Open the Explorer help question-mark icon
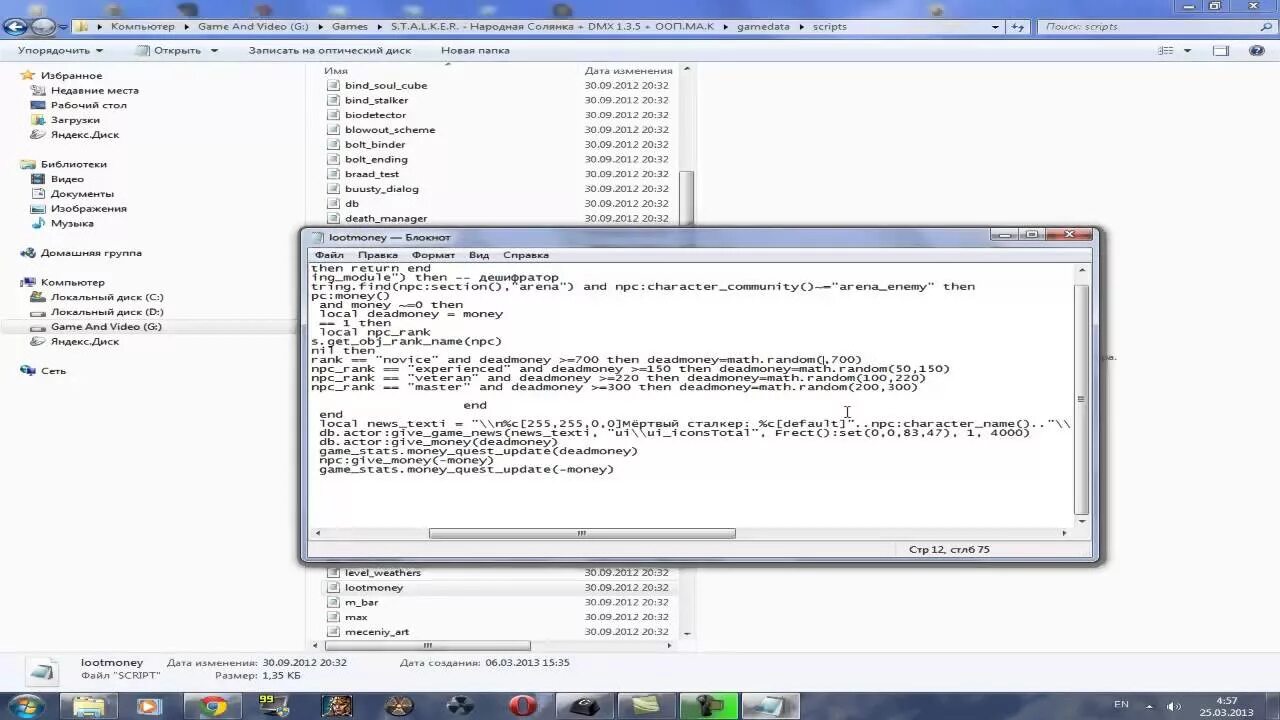1280x720 pixels. click(x=1258, y=50)
